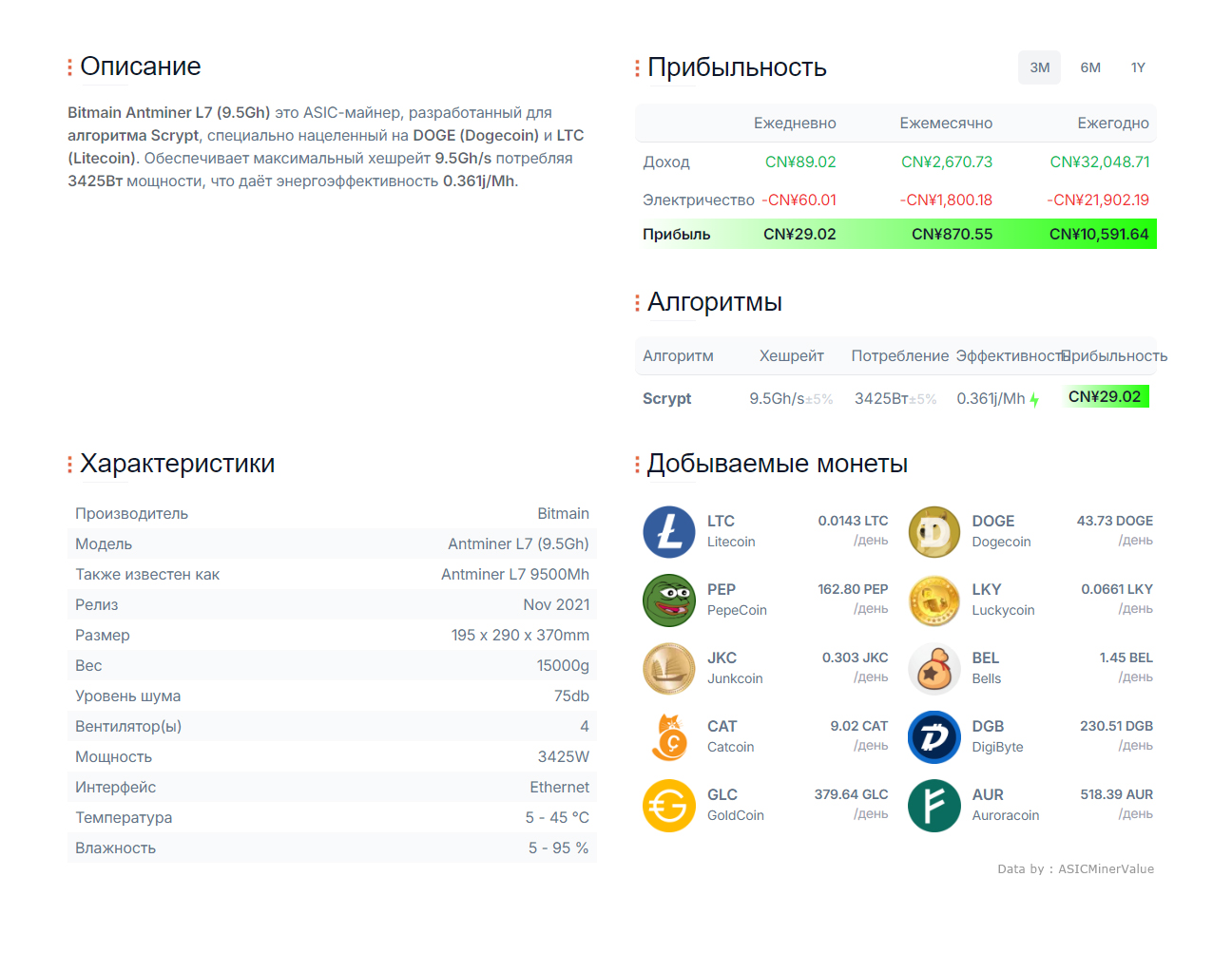
Task: Click the 195 x 290 x 370mm size
Action: 520,635
